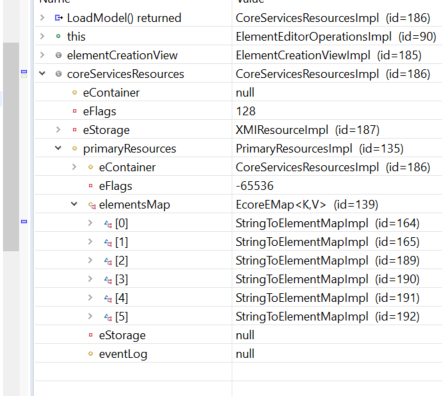Image resolution: width=442 pixels, height=396 pixels.
Task: Click the yellow icon beside eventLog
Action: point(90,354)
